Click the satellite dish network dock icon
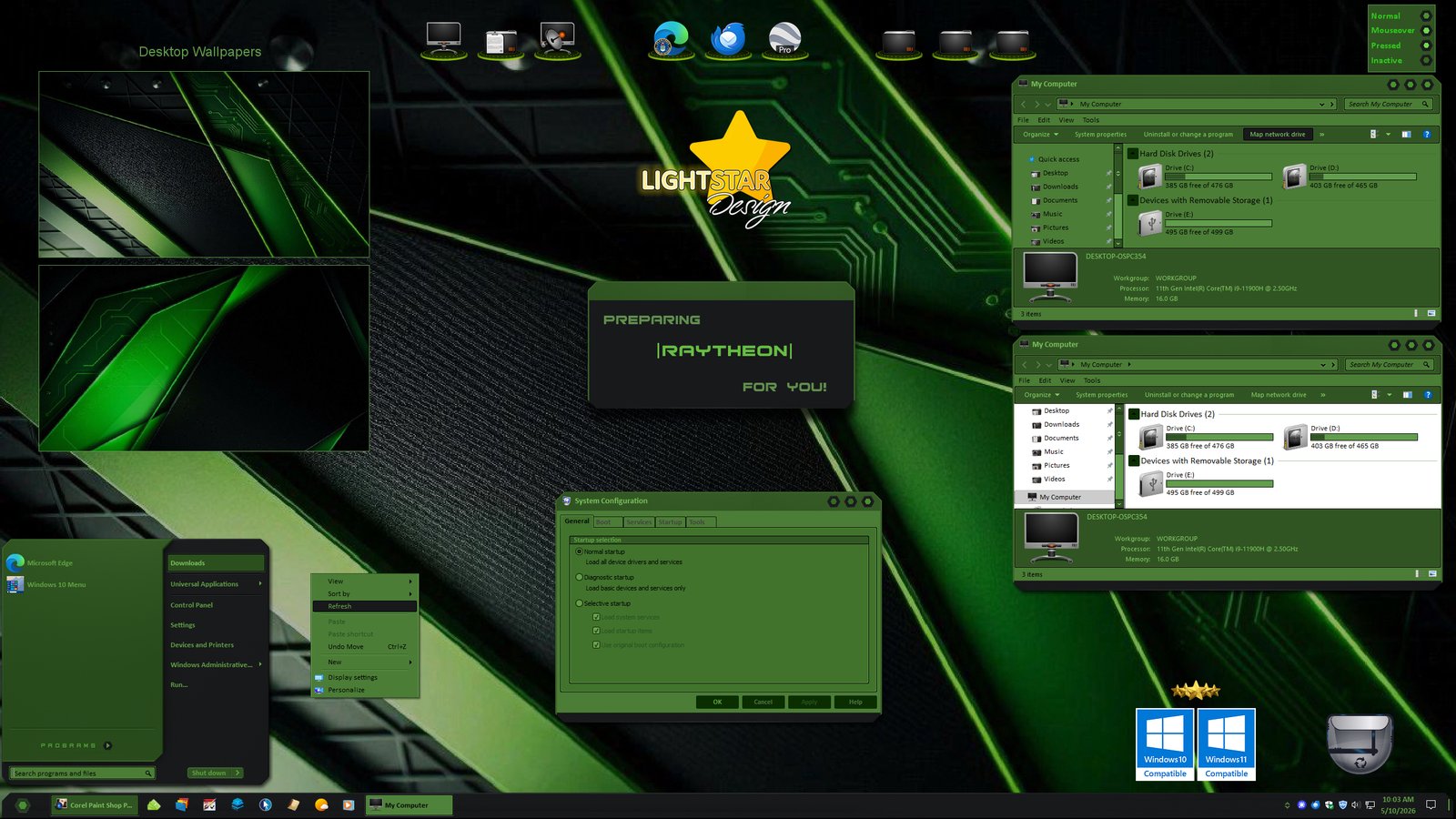Viewport: 1456px width, 819px height. pyautogui.click(x=557, y=38)
